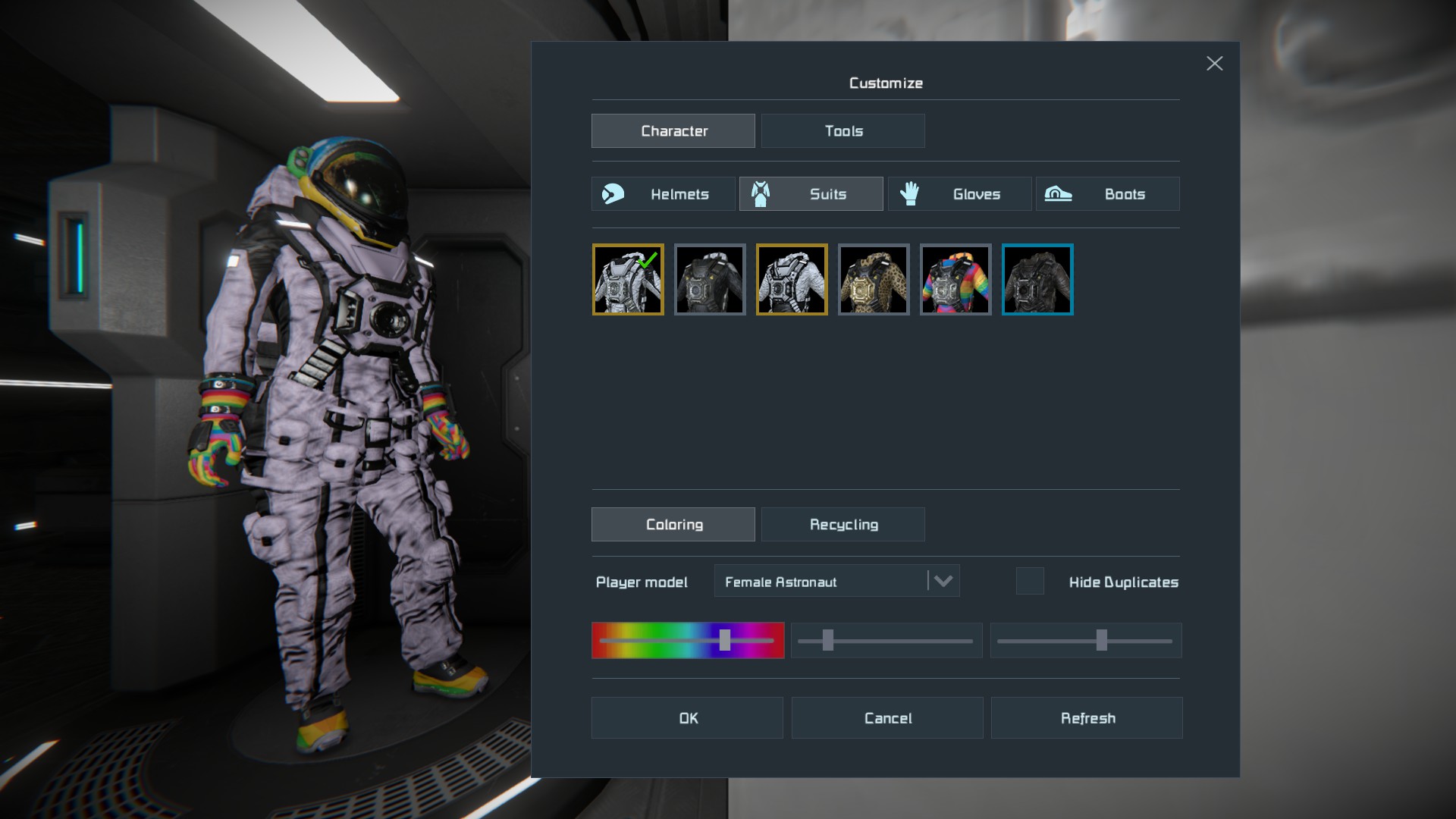This screenshot has width=1456, height=819.
Task: Open the Gloves category
Action: [x=959, y=194]
